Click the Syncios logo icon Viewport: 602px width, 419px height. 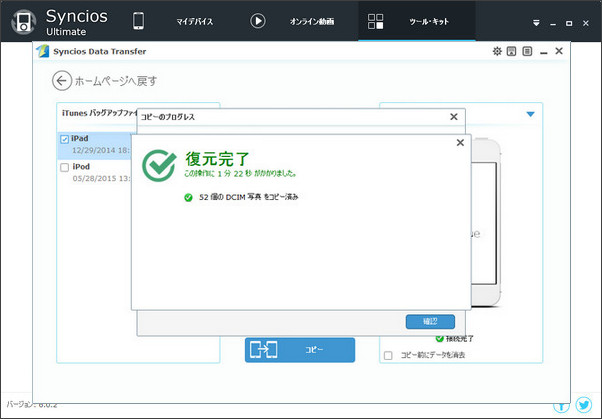point(24,22)
